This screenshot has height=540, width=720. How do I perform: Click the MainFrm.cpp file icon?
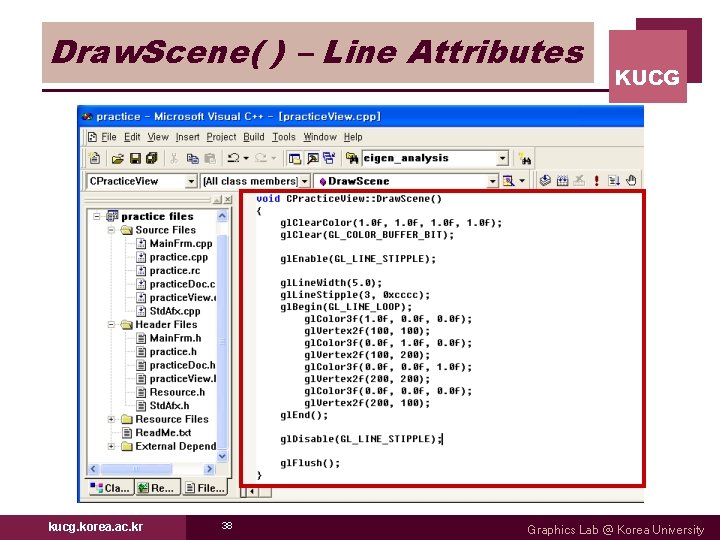[141, 243]
